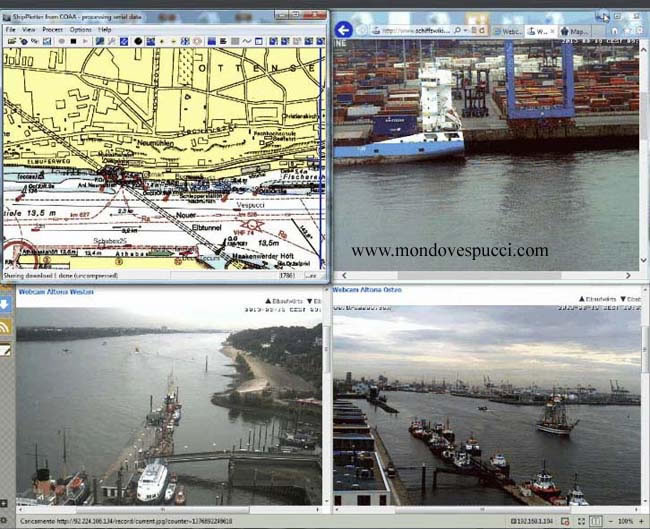Click the browser forward arrow button
The height and width of the screenshot is (529, 650).
point(362,30)
